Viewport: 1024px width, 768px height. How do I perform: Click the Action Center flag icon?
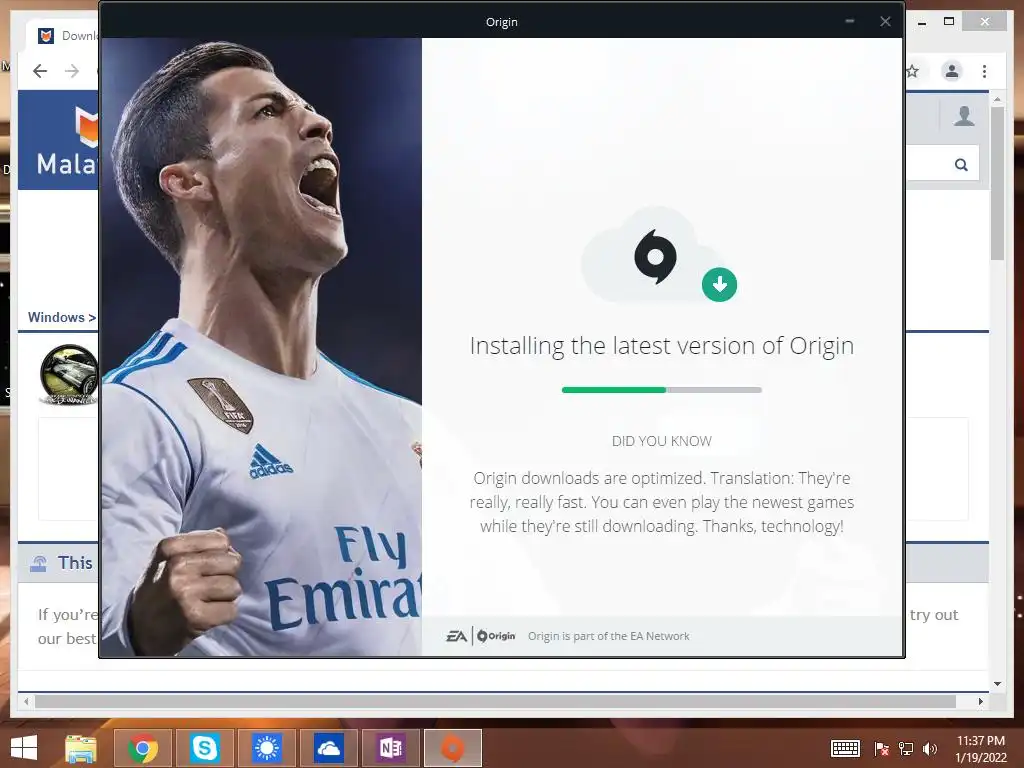pos(881,749)
